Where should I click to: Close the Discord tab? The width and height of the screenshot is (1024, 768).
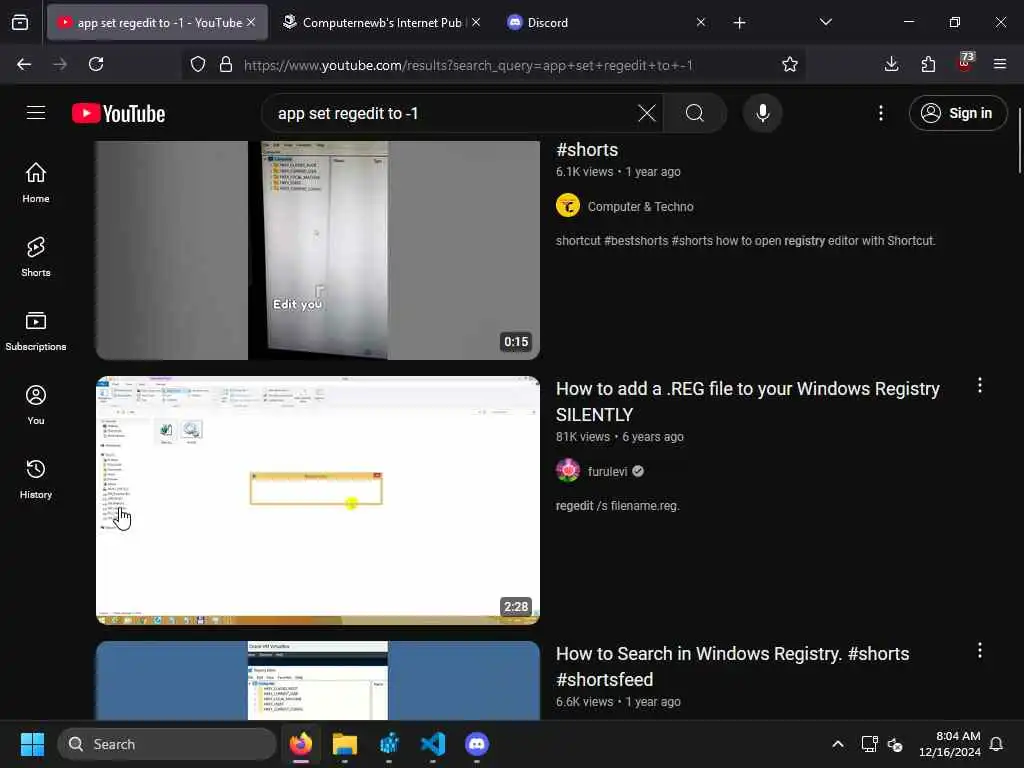(x=700, y=22)
